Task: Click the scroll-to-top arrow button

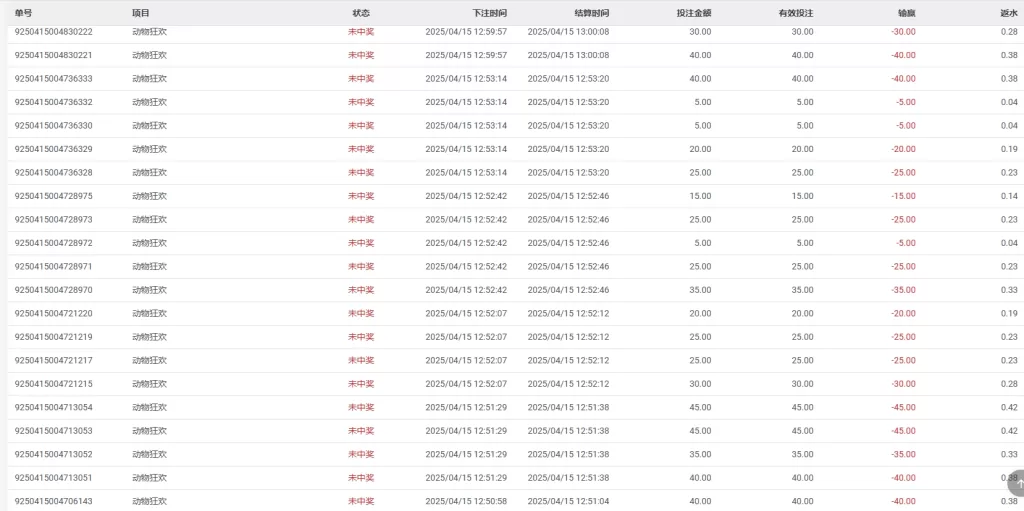Action: pyautogui.click(x=1016, y=484)
